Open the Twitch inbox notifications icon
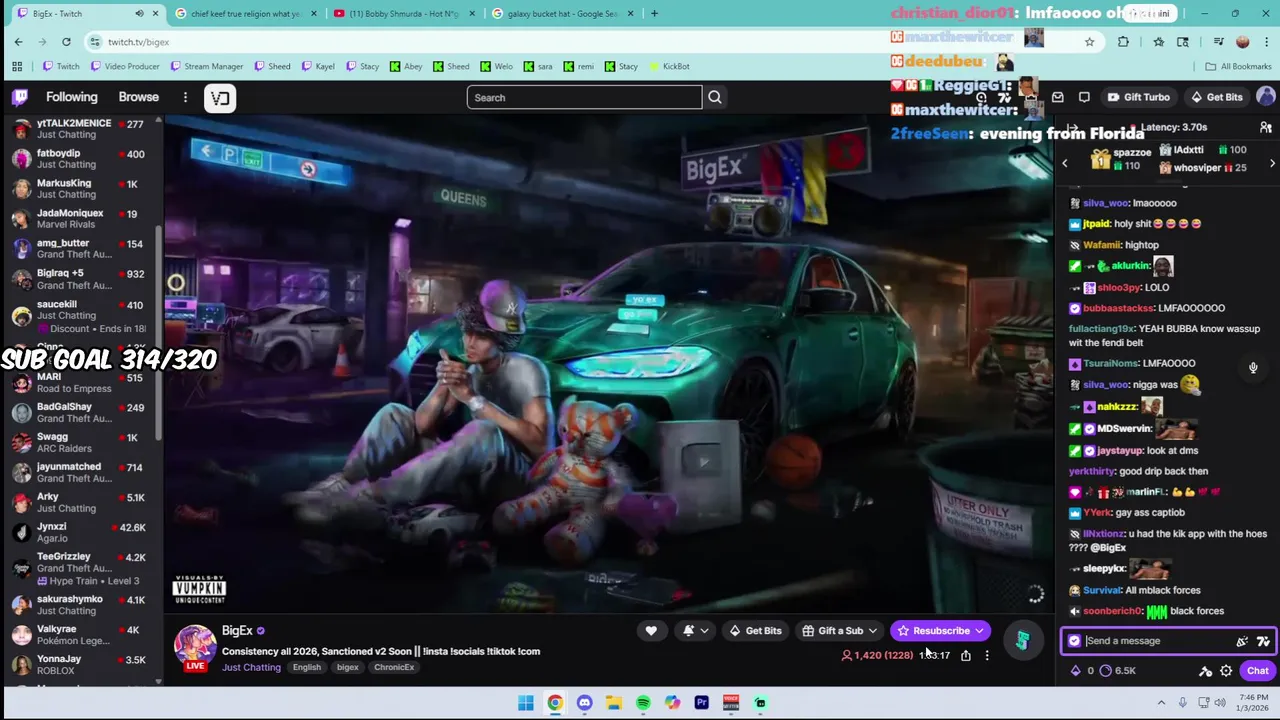This screenshot has height=720, width=1280. pyautogui.click(x=1057, y=97)
